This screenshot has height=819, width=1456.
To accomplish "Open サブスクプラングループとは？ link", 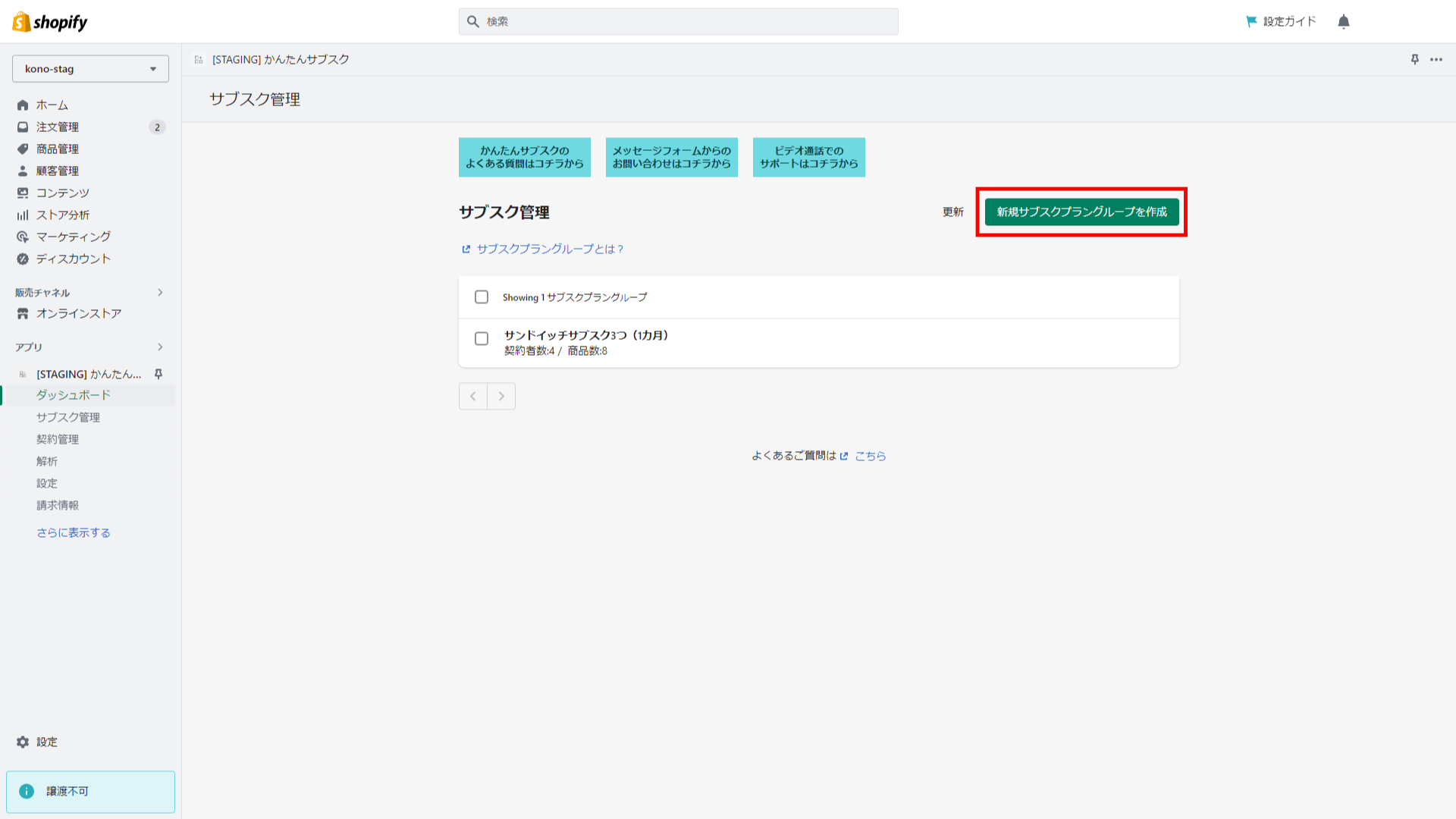I will click(x=549, y=249).
